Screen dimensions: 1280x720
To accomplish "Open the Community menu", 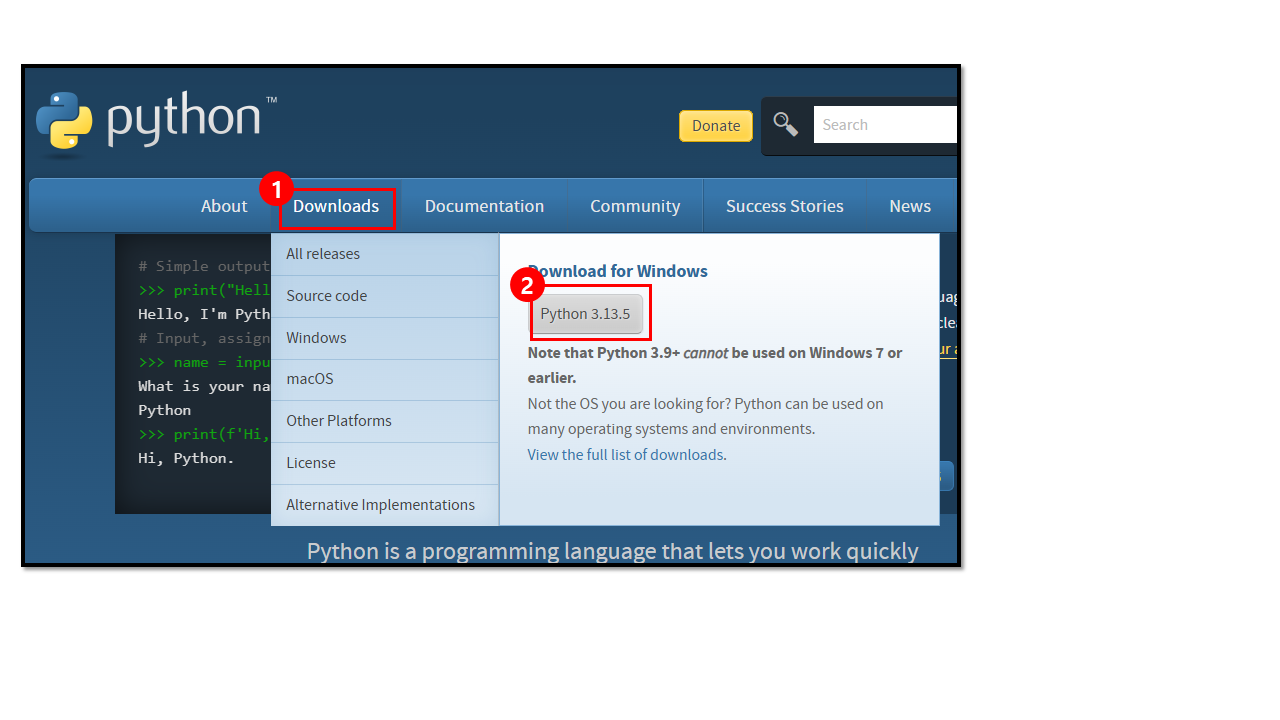I will pos(635,206).
